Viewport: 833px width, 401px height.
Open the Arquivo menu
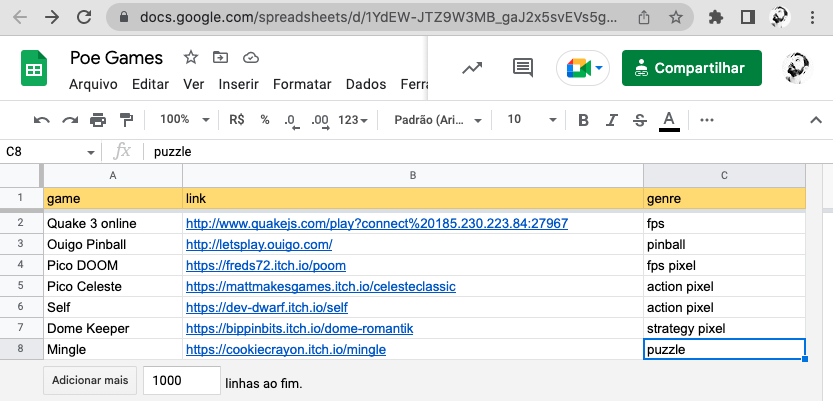pyautogui.click(x=94, y=84)
